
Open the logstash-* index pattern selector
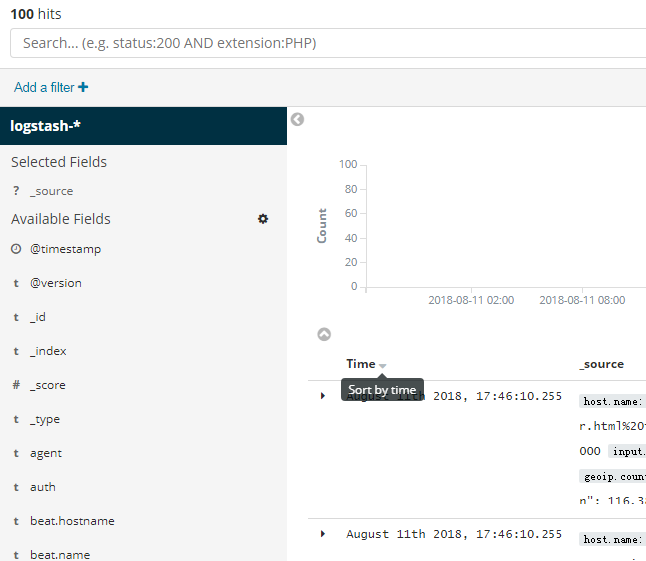click(143, 126)
